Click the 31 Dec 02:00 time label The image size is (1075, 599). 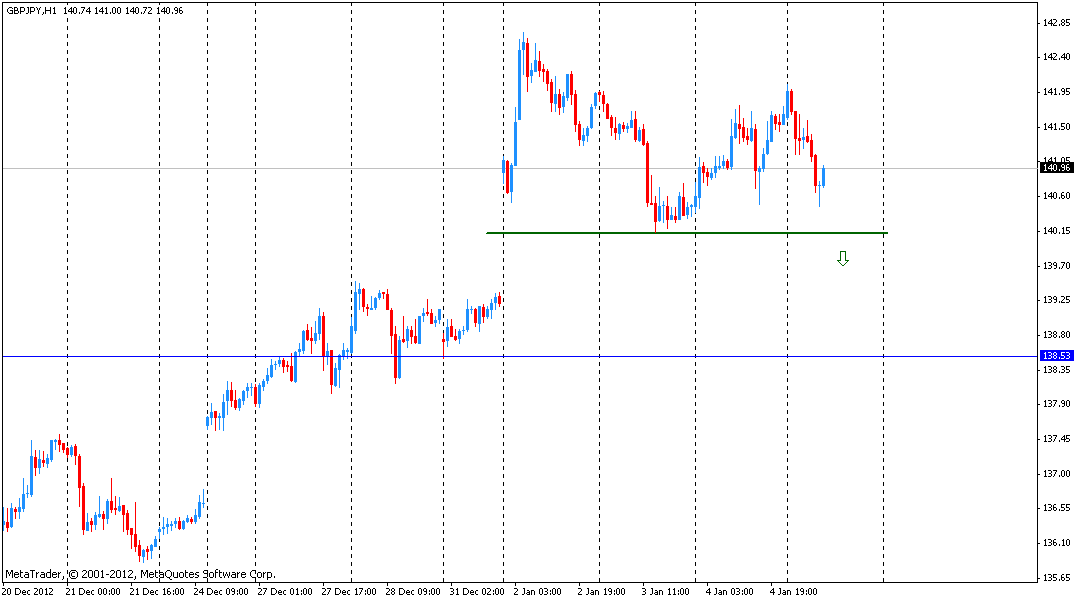coord(477,591)
